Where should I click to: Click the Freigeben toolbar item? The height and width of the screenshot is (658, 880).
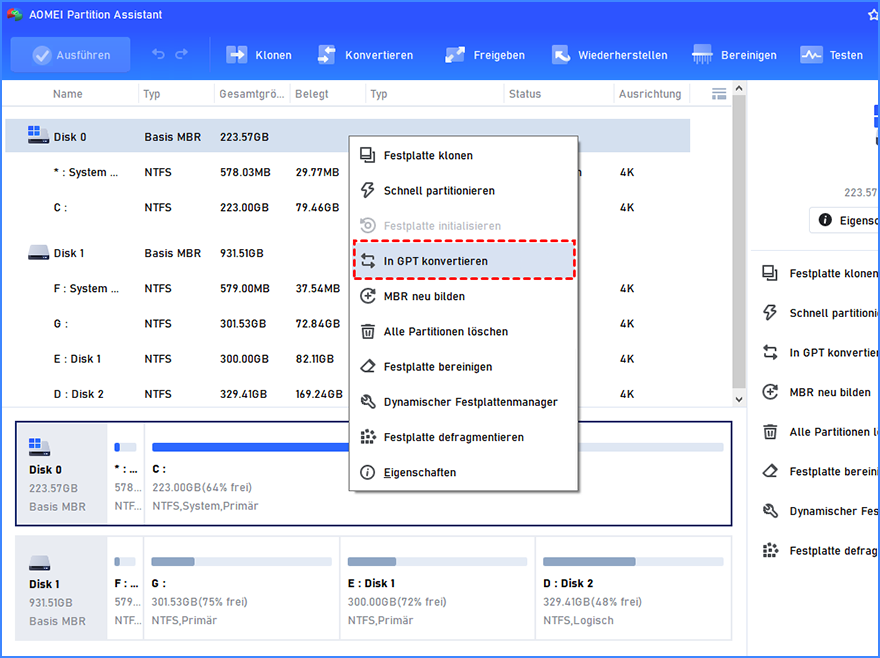pos(484,55)
